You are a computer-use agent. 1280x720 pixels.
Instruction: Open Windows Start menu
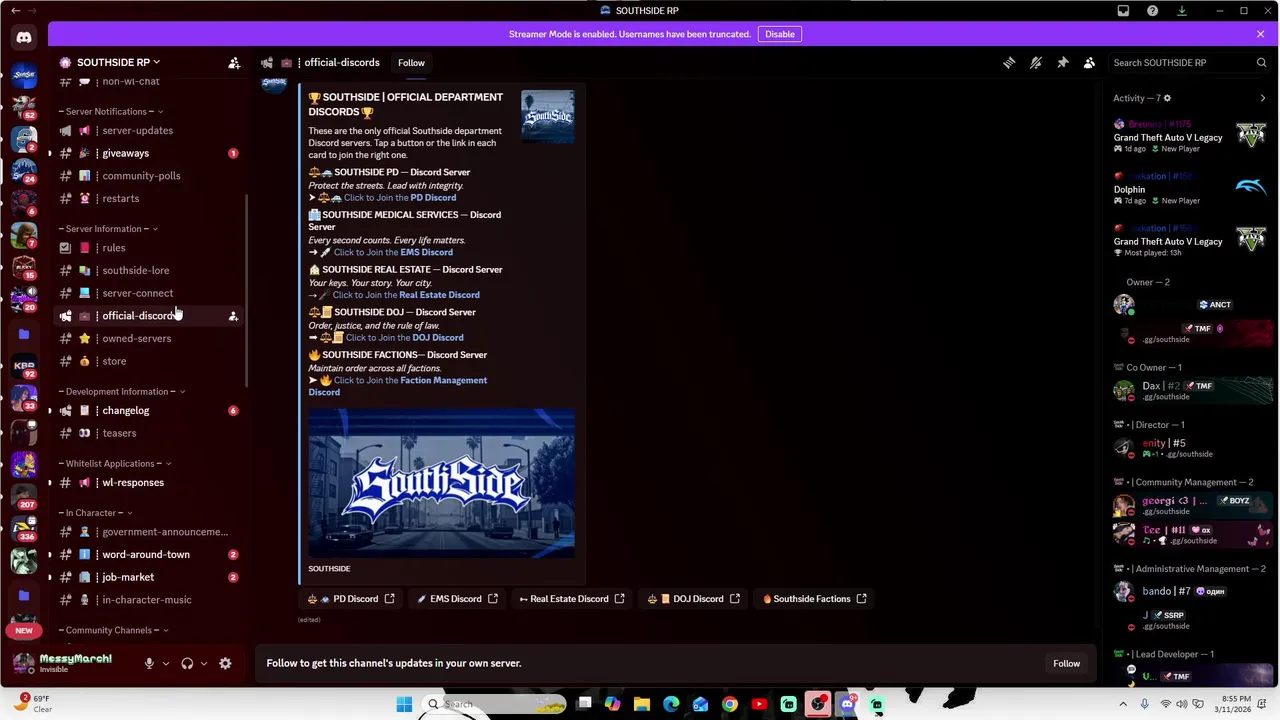point(404,704)
